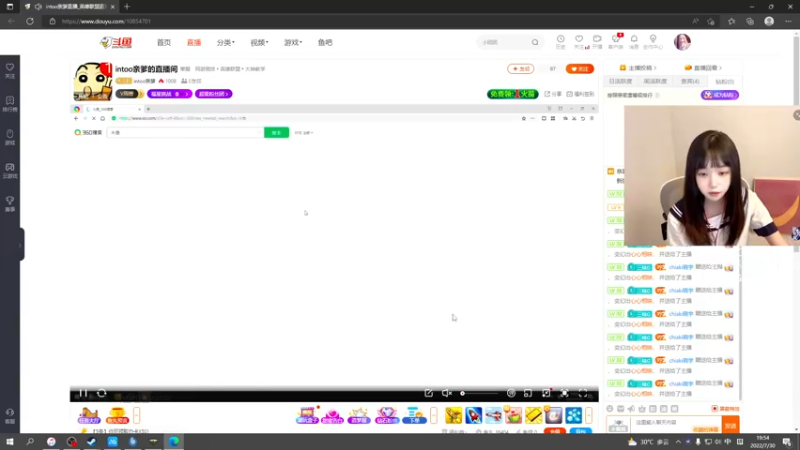Viewport: 800px width, 450px height.
Task: Toggle fullscreen mode in player
Action: (x=583, y=393)
